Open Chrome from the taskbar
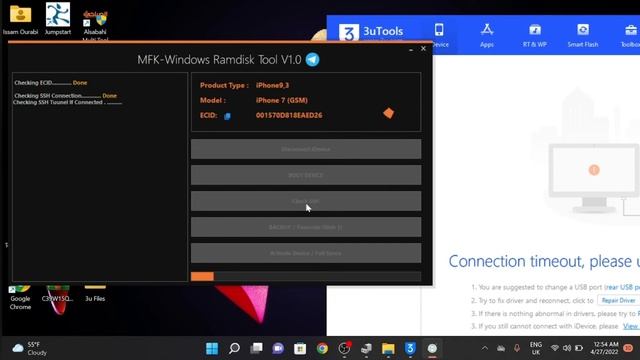Viewport: 640px width, 360px height. tap(322, 348)
